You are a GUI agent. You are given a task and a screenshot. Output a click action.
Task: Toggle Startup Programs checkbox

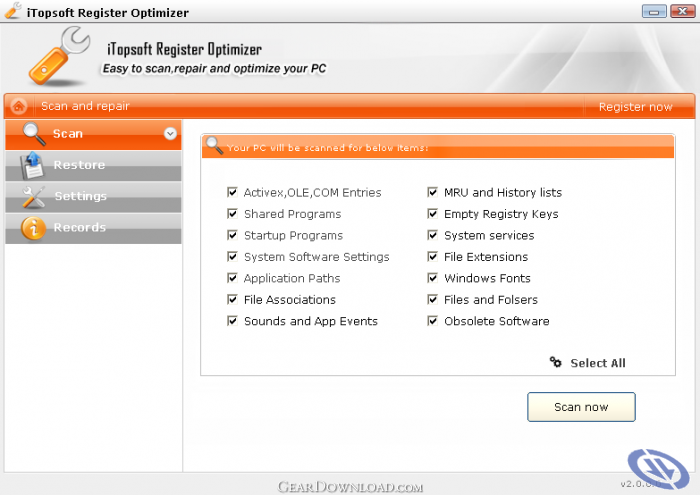point(232,235)
